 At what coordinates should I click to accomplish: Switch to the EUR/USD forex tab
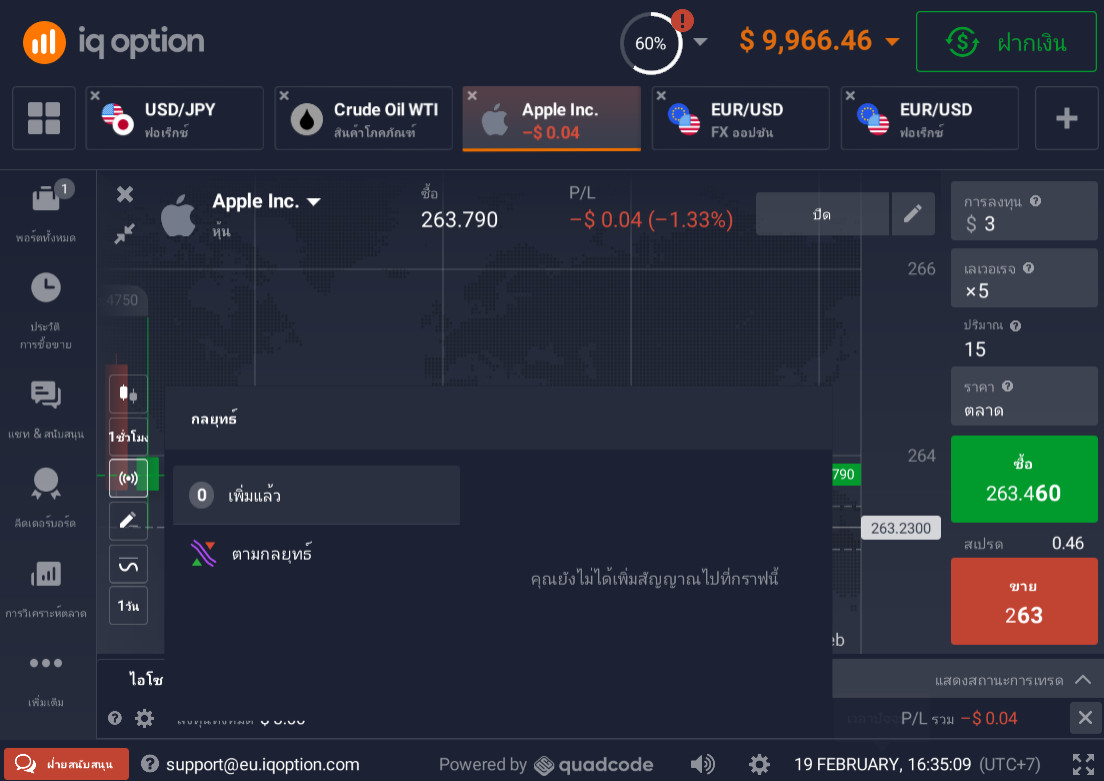(929, 118)
